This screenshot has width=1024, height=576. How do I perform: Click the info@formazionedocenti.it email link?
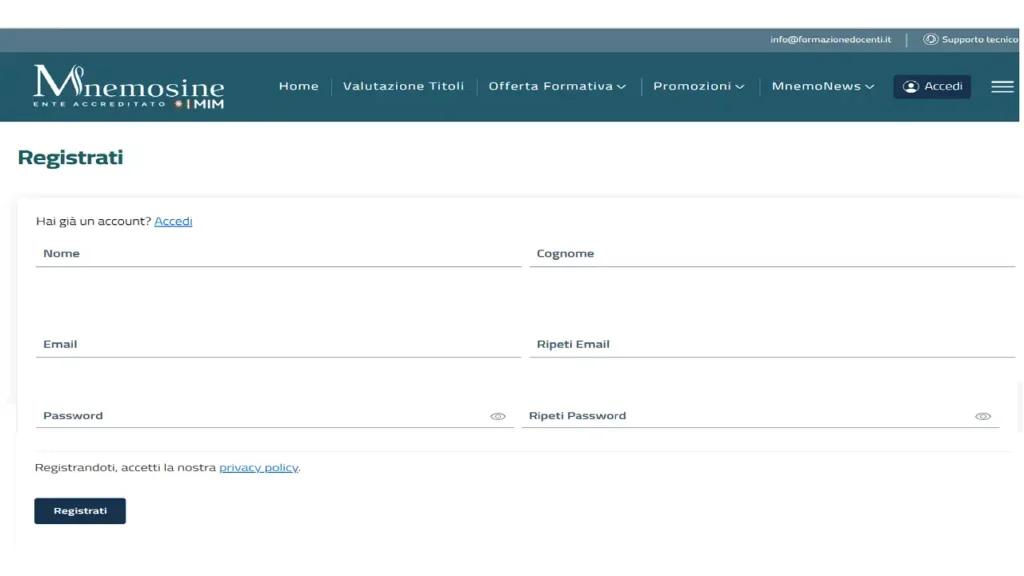830,39
